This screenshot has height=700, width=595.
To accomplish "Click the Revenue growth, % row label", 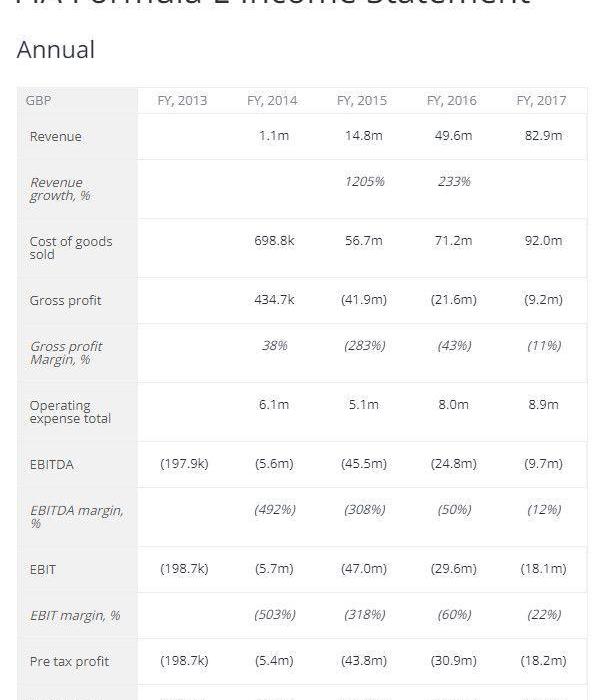I will pos(60,189).
